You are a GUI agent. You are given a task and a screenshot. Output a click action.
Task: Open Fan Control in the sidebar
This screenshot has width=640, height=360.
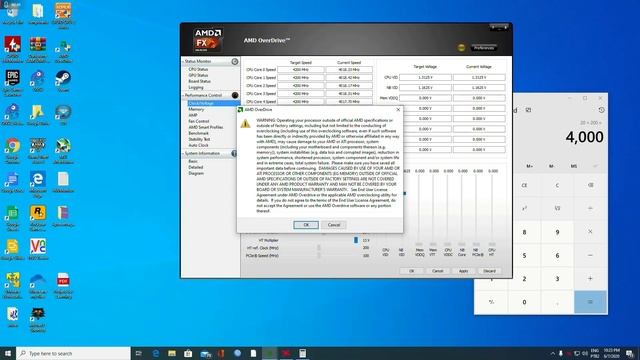(x=199, y=121)
